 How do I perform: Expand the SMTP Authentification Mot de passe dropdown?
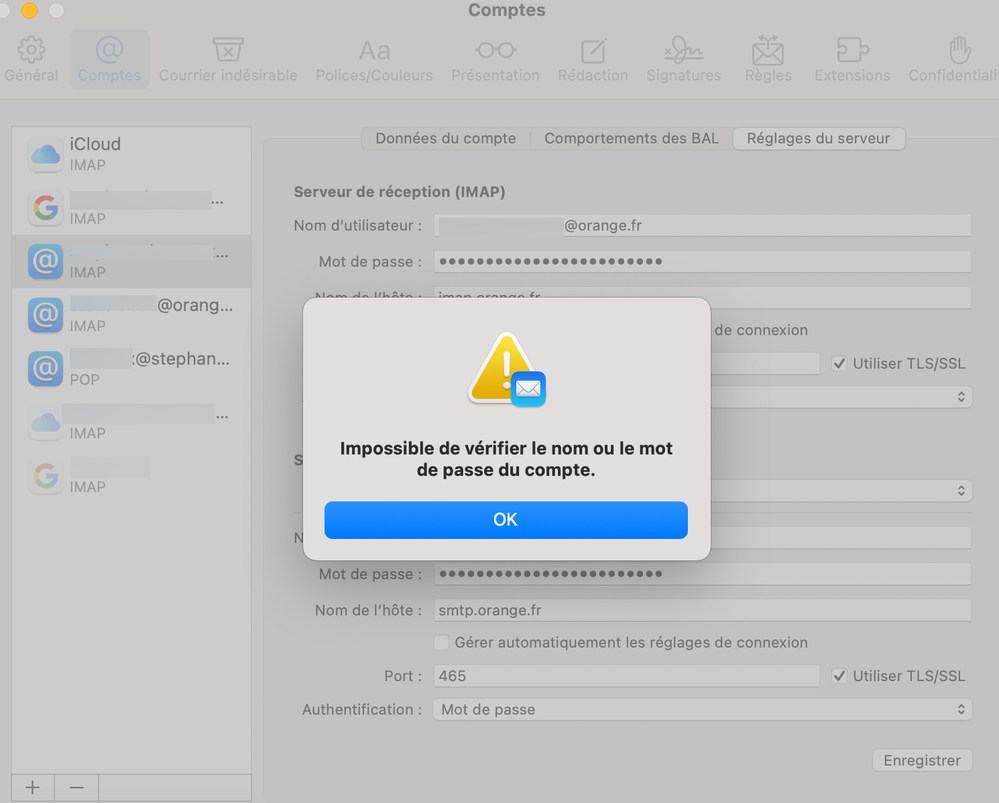[703, 709]
